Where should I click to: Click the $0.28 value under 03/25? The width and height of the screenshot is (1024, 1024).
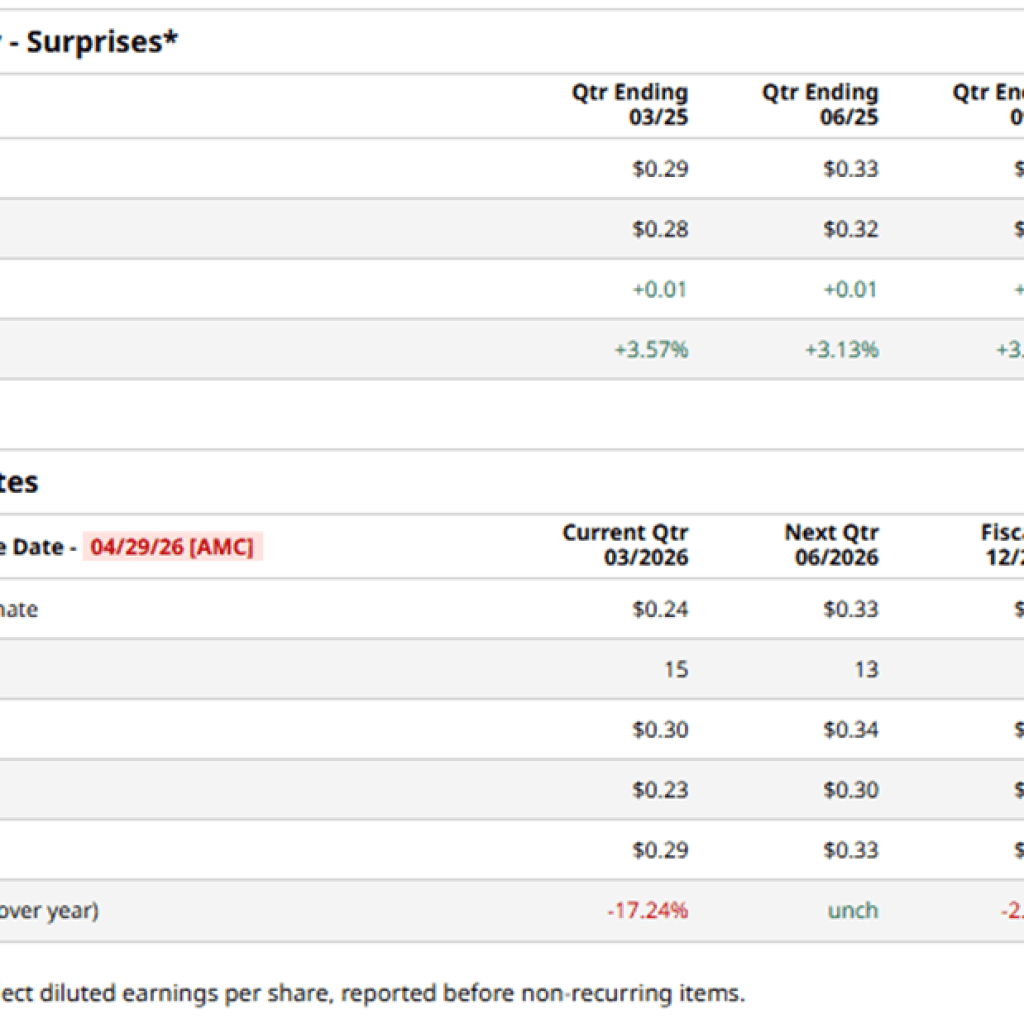tap(660, 229)
